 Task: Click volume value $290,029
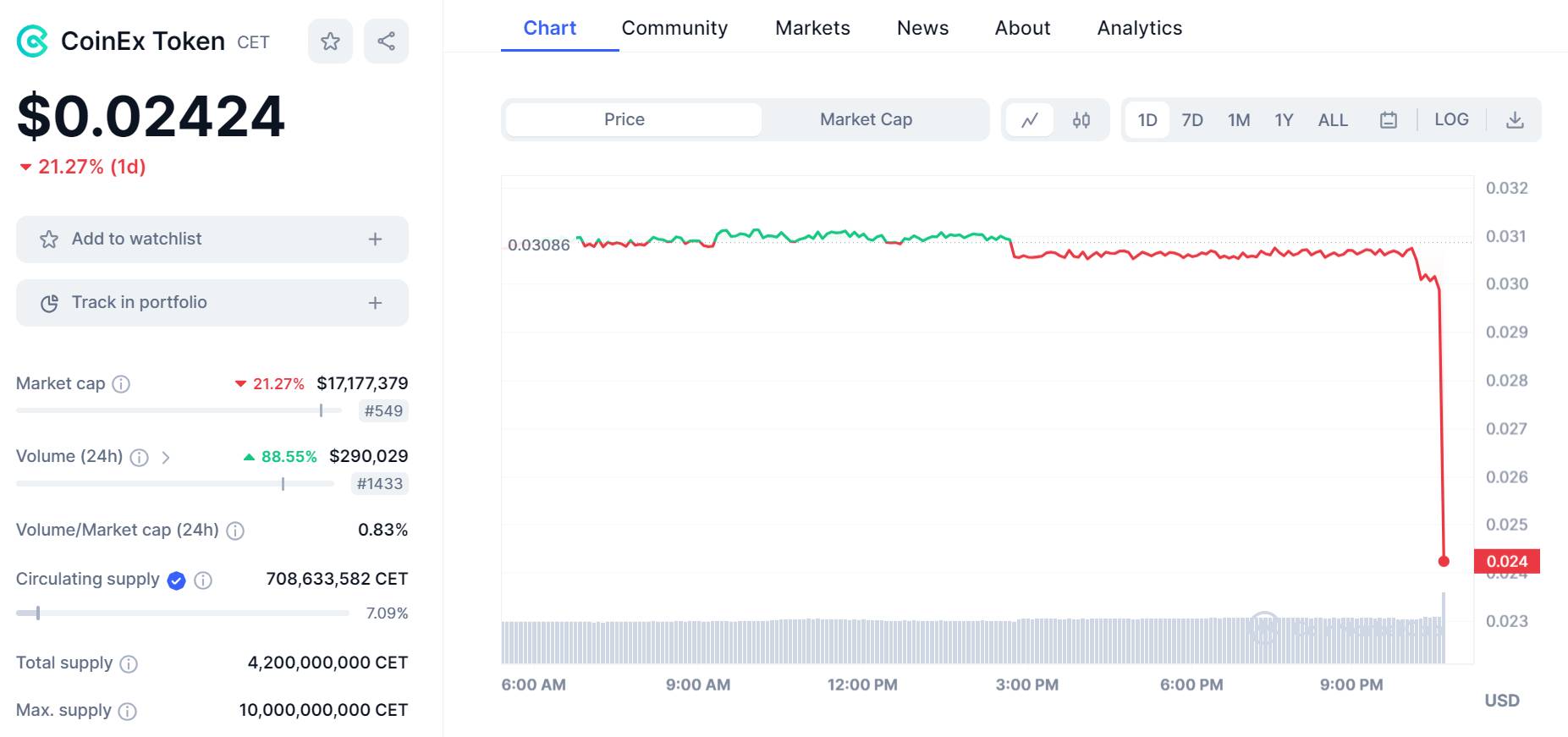point(369,456)
